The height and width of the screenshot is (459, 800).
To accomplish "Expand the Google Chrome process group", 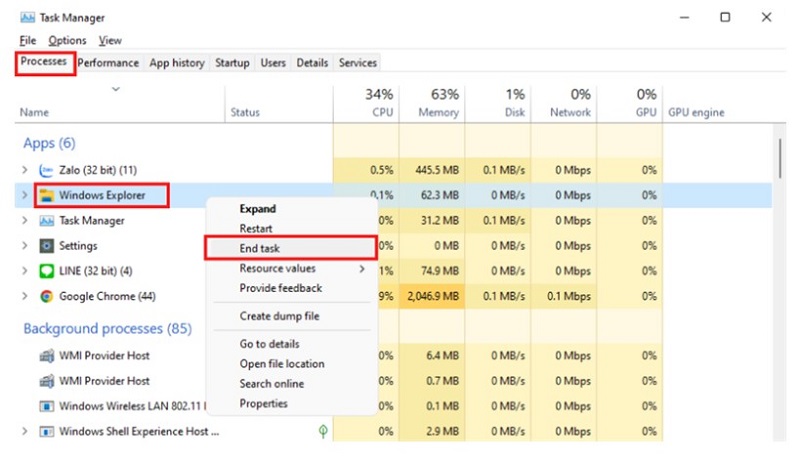I will coord(24,296).
